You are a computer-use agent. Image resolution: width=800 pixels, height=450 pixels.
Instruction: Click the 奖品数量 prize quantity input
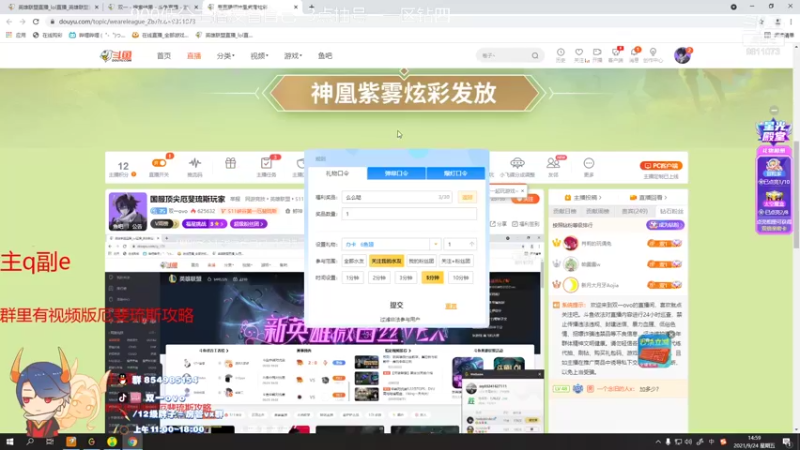409,214
